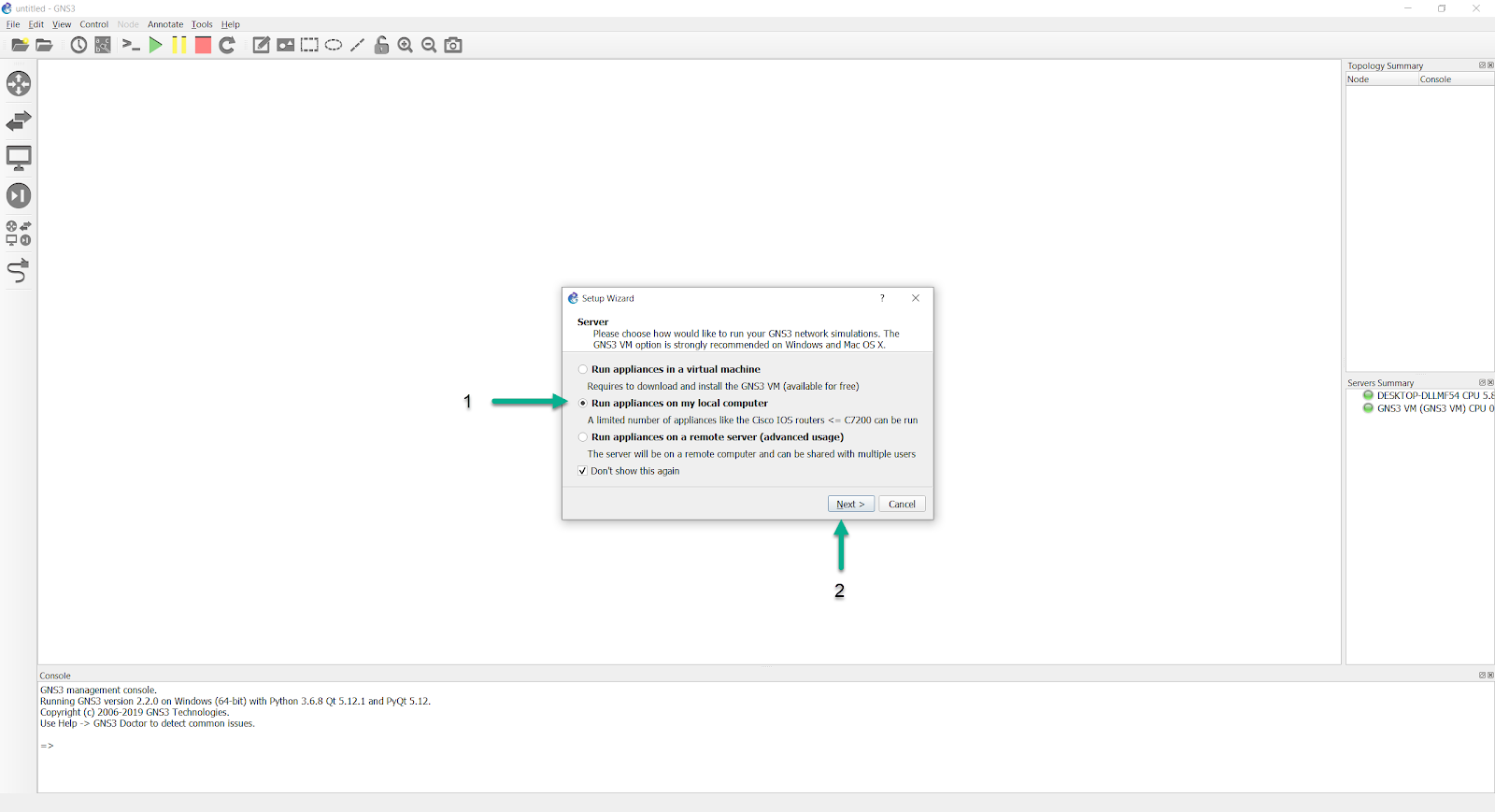Click the Node column header
1495x812 pixels.
(1382, 79)
